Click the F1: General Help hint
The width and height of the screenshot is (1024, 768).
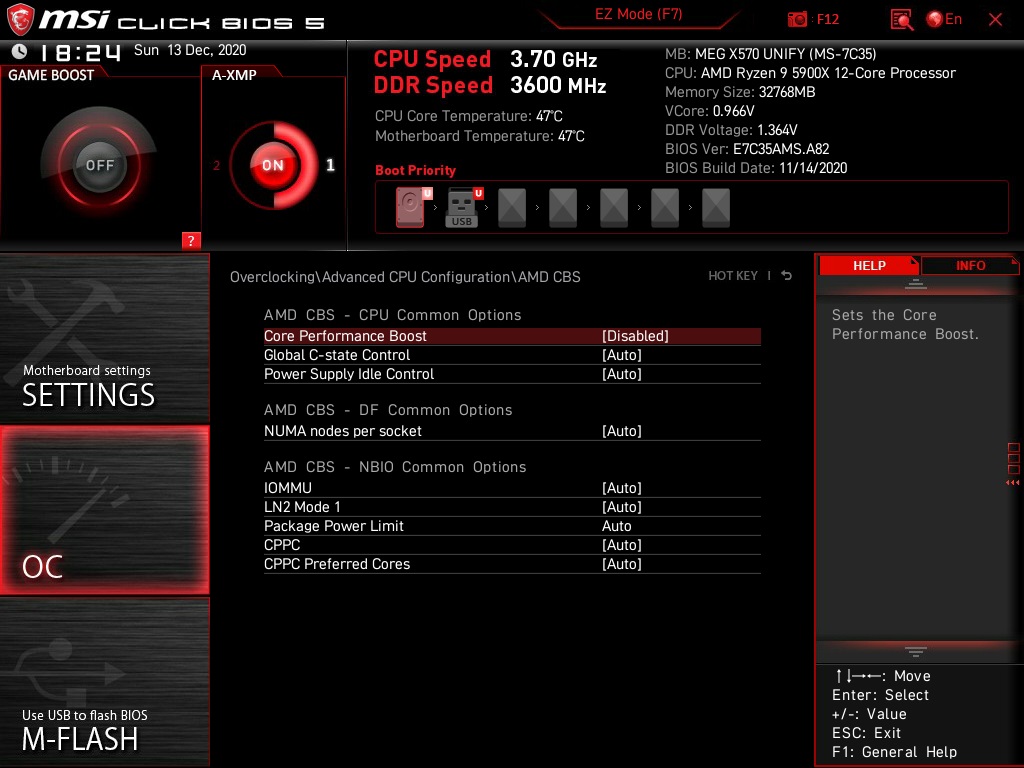pyautogui.click(x=895, y=752)
